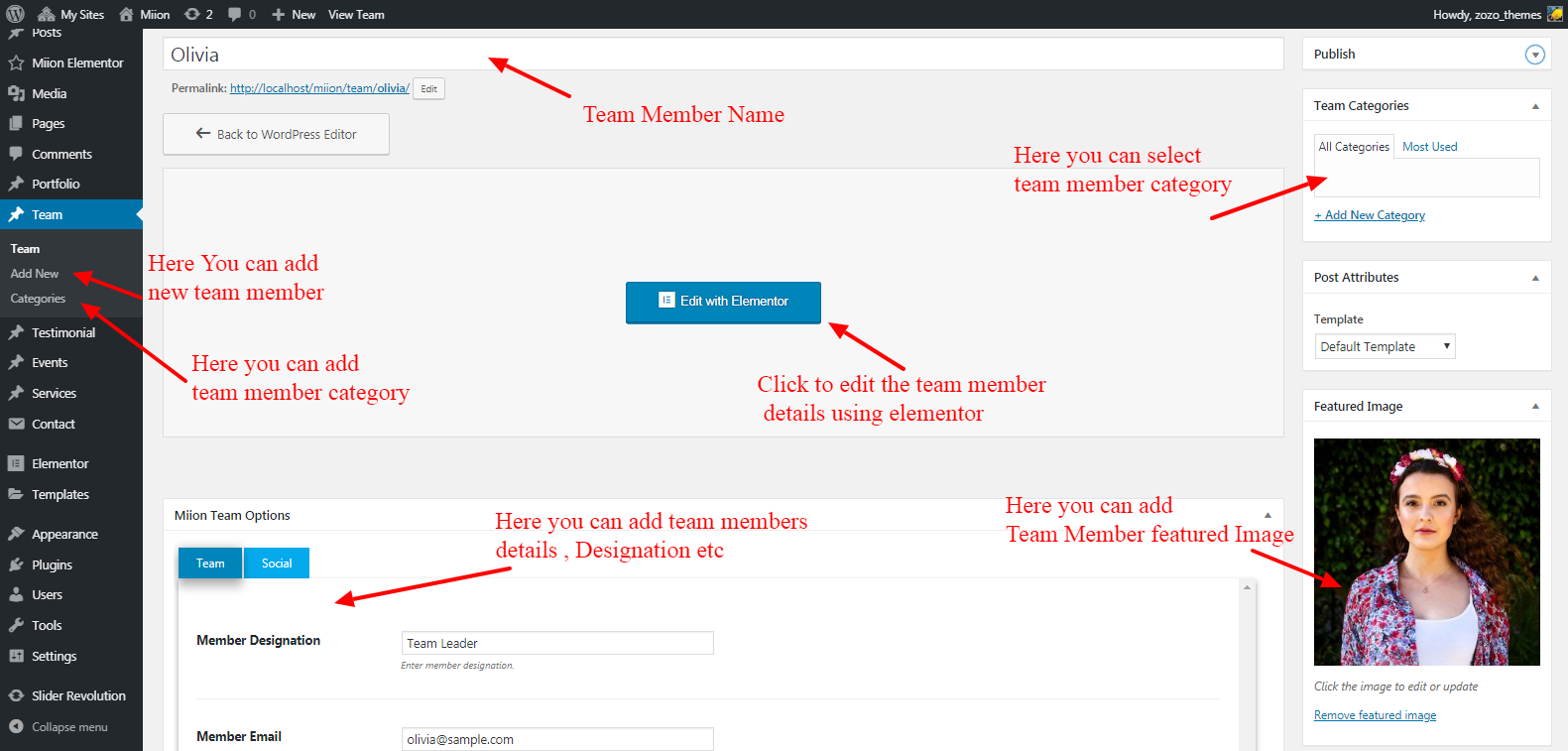Collapse the Featured Image panel
1568x751 pixels.
coord(1535,407)
